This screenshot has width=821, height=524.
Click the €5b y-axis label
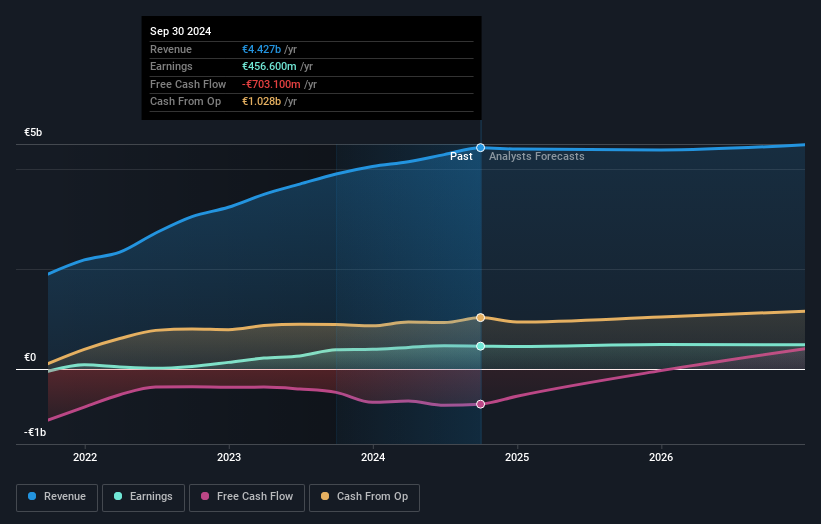(33, 132)
